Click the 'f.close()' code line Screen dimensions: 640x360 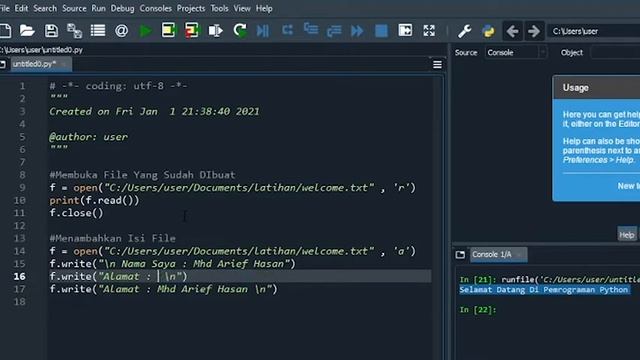coord(76,213)
